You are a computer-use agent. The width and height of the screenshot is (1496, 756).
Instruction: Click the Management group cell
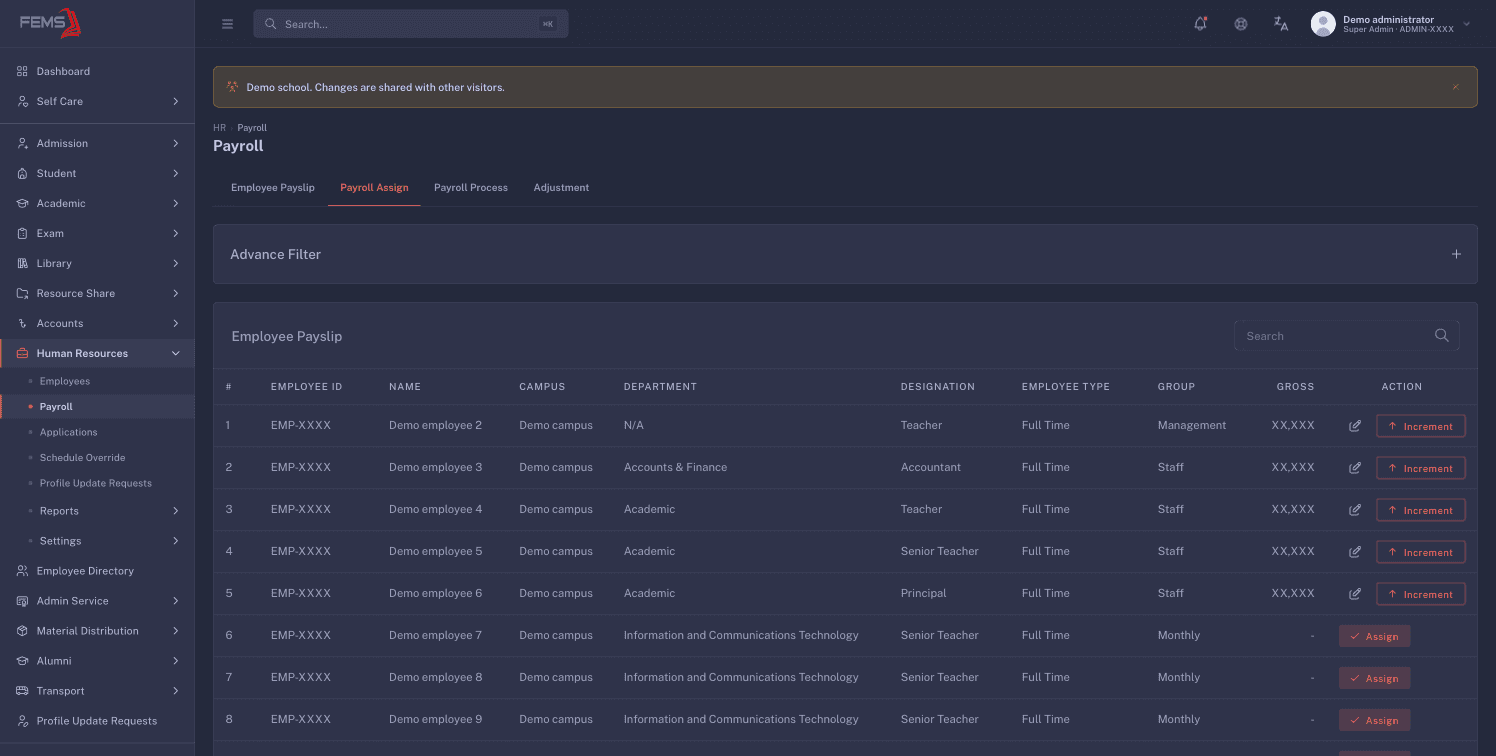pyautogui.click(x=1192, y=426)
